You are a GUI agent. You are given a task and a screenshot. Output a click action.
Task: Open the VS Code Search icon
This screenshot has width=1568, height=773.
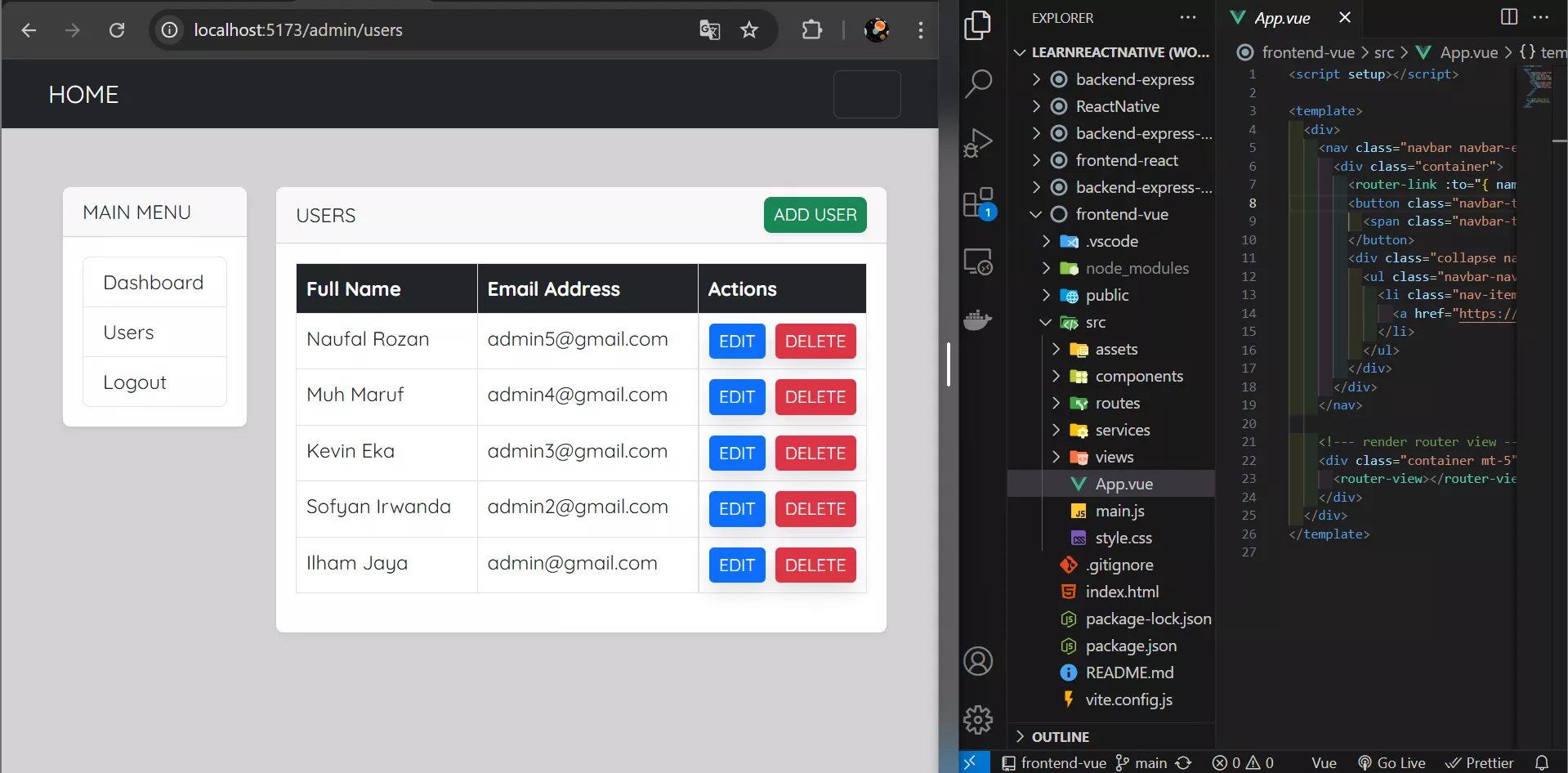978,83
